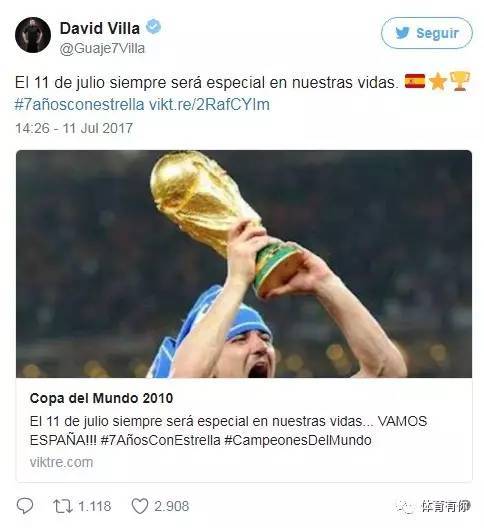Click David Villa's profile avatar

pyautogui.click(x=33, y=35)
